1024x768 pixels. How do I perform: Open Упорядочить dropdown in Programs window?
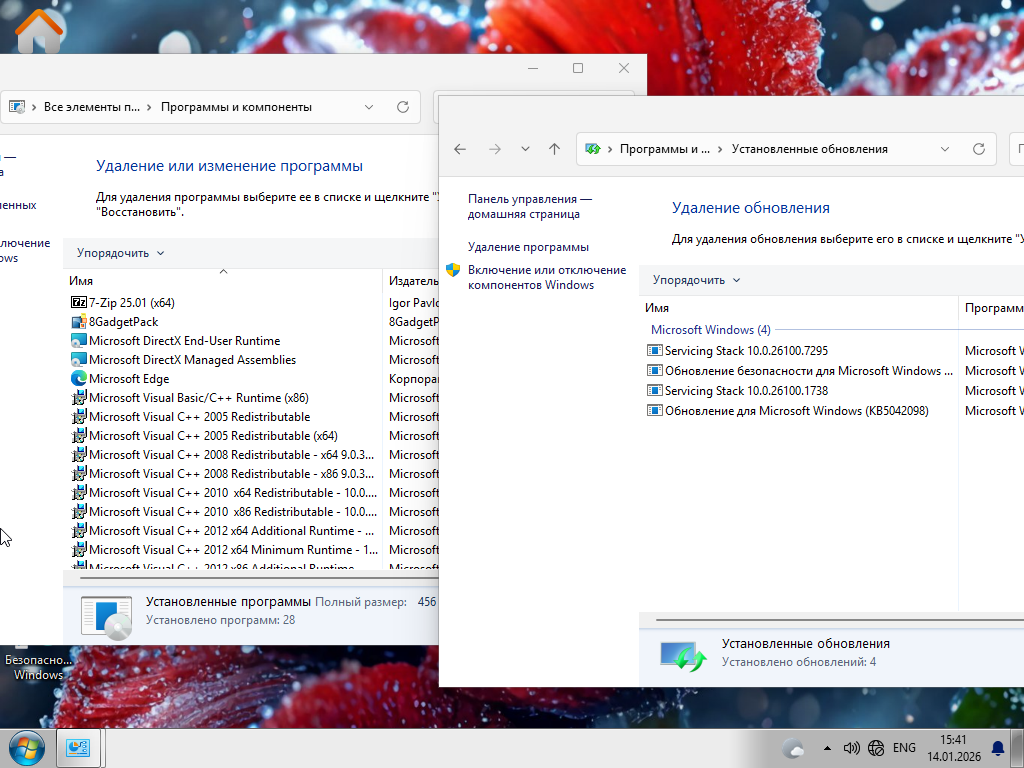coord(120,253)
